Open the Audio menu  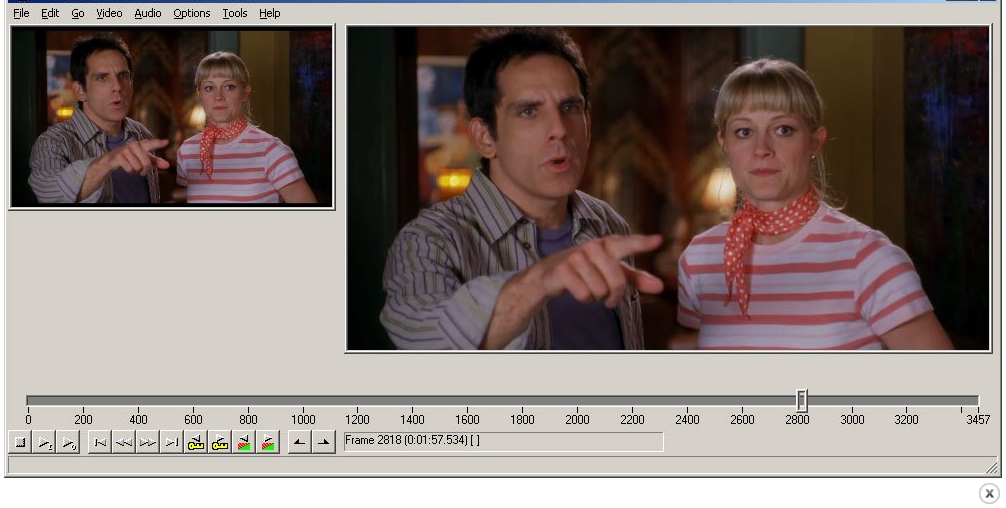pyautogui.click(x=148, y=13)
